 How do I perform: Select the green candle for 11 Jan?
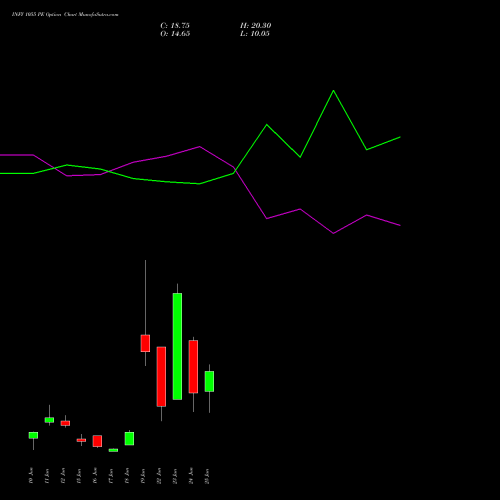pos(49,420)
